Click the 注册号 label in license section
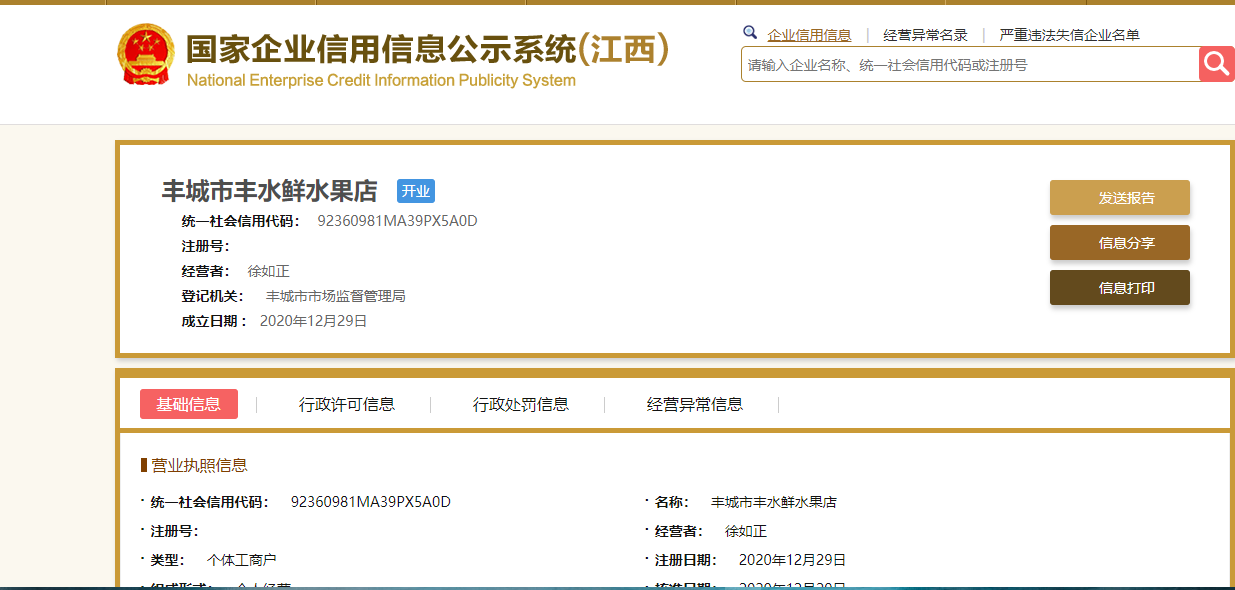1235x590 pixels. [174, 531]
